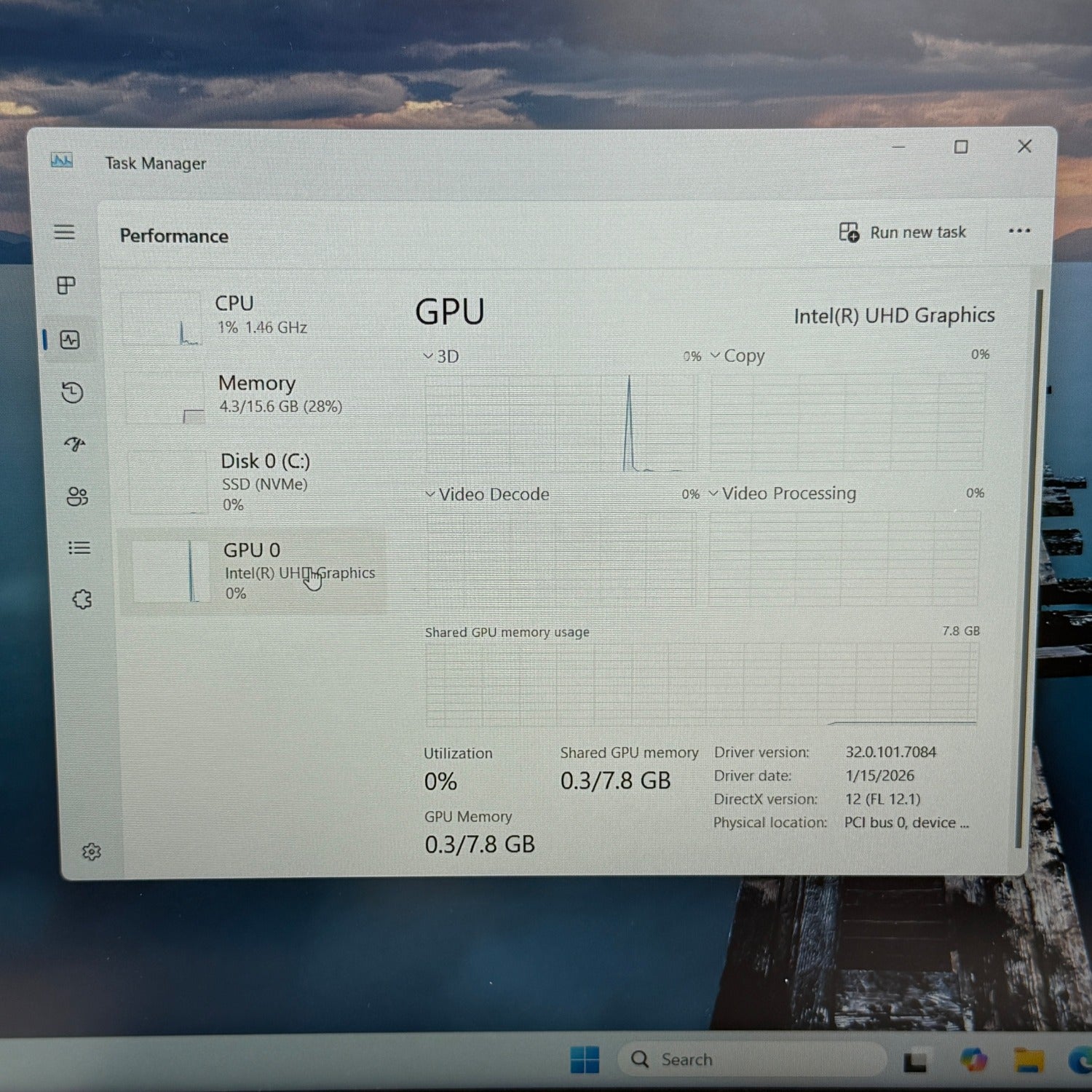Open the Details page icon
The width and height of the screenshot is (1092, 1092).
click(x=79, y=547)
